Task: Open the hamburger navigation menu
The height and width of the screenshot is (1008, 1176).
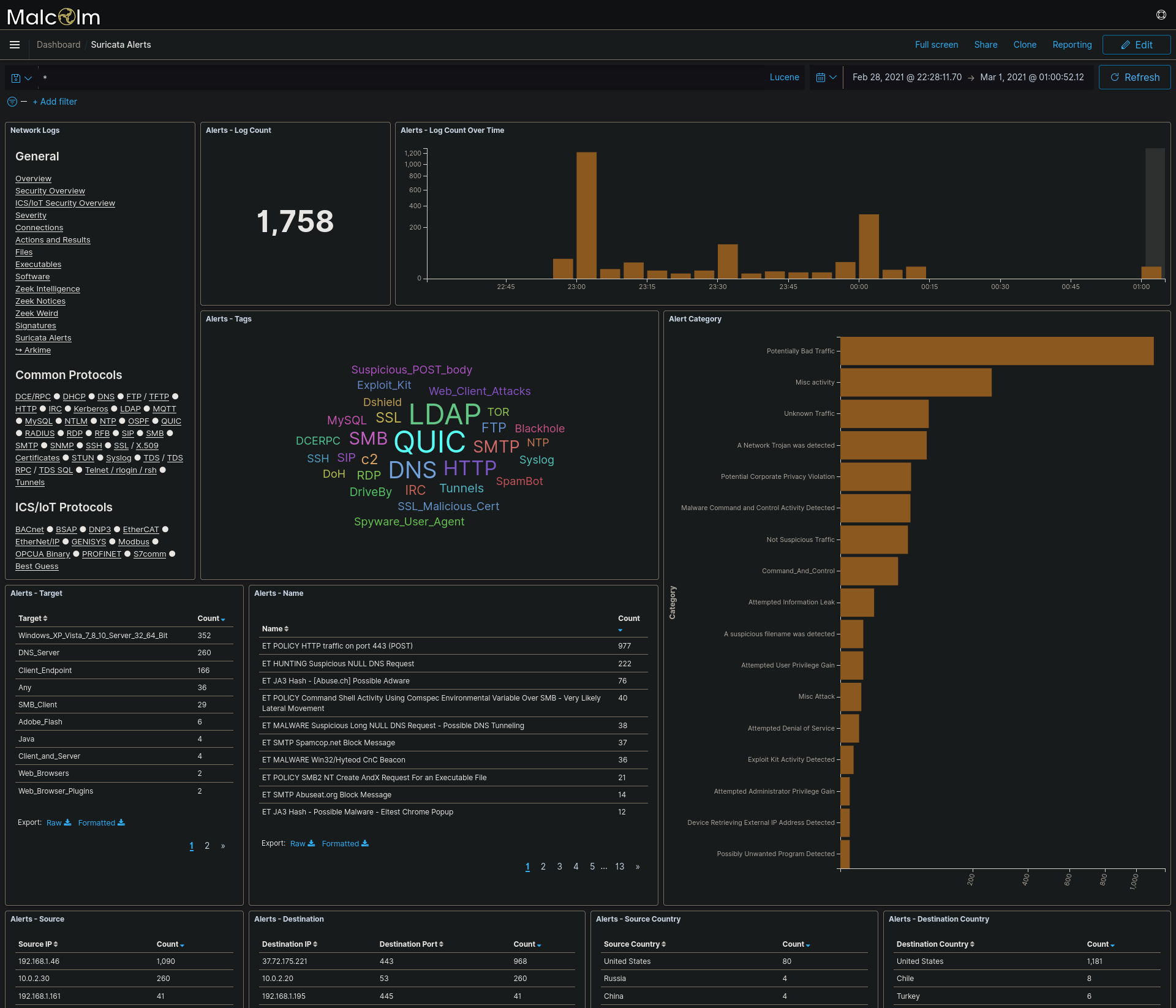Action: pos(14,45)
